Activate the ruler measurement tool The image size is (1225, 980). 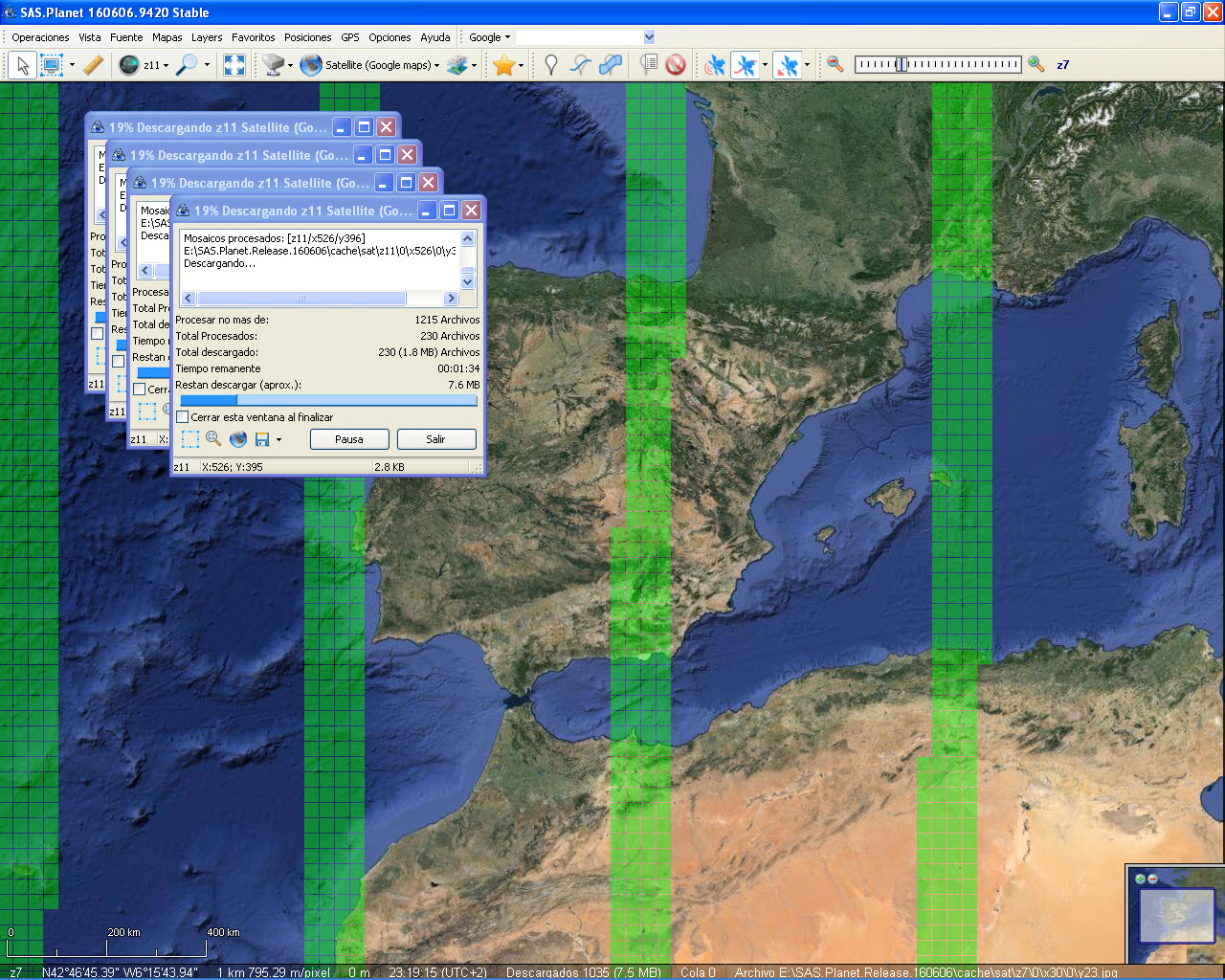(93, 64)
